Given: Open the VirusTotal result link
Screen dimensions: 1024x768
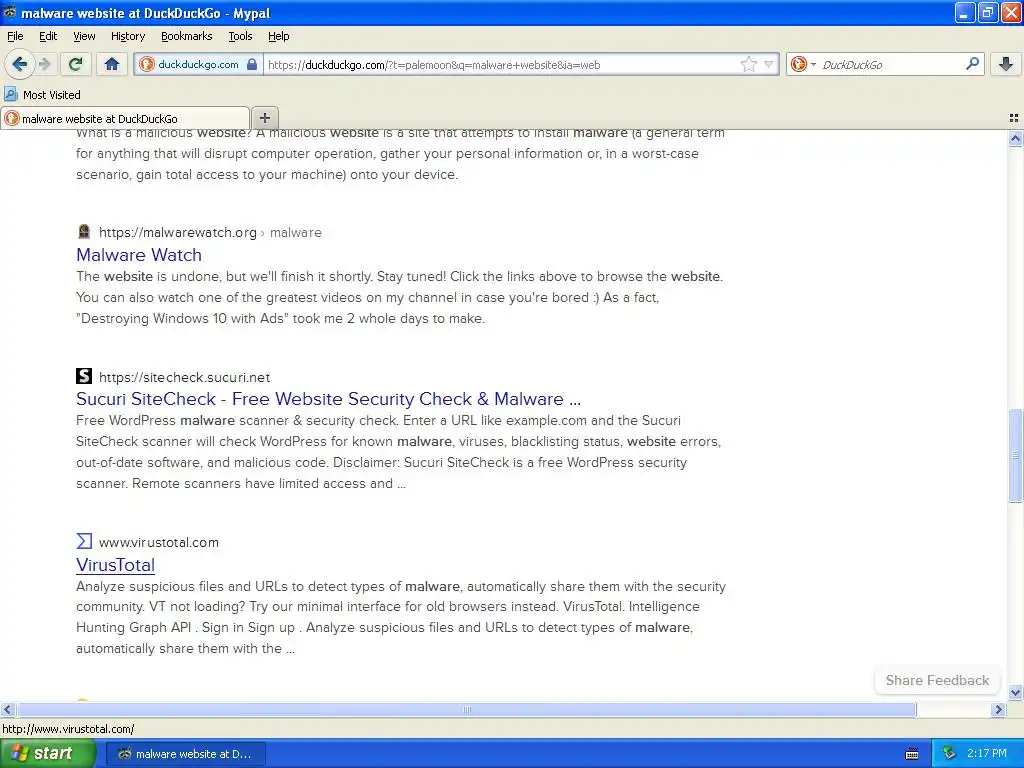Looking at the screenshot, I should [x=115, y=565].
